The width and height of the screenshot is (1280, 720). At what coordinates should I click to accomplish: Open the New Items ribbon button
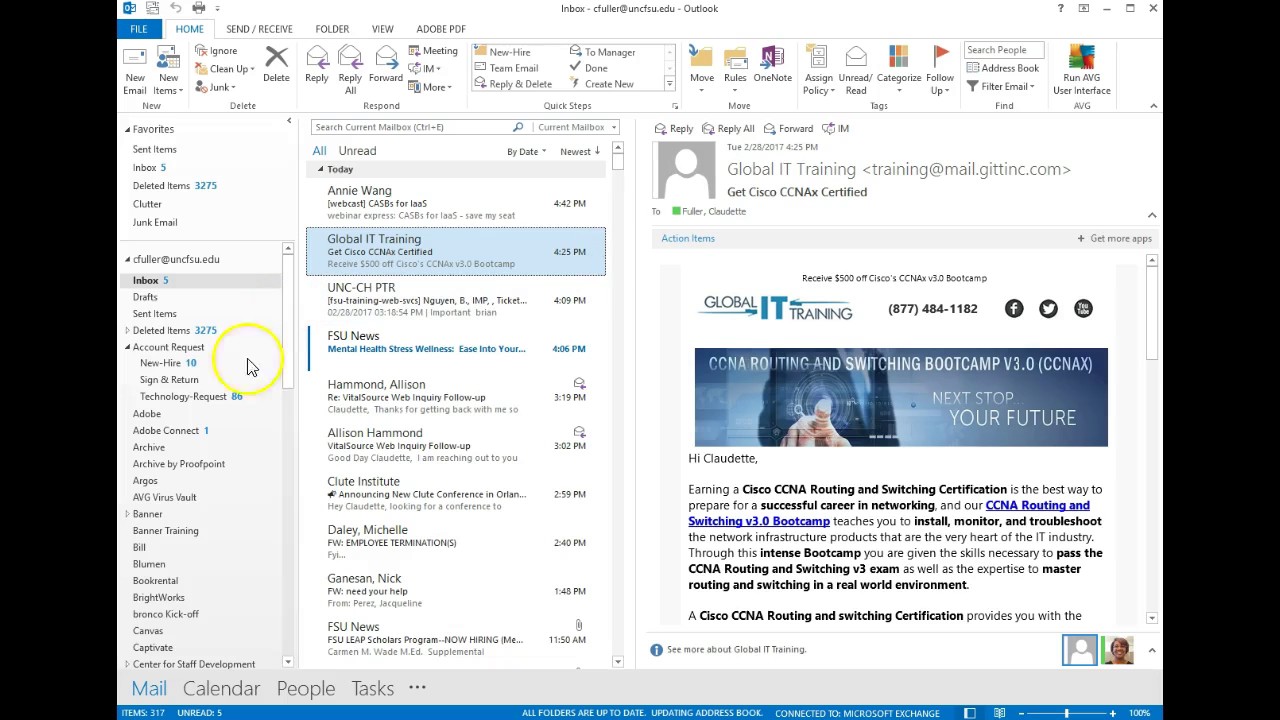[168, 70]
